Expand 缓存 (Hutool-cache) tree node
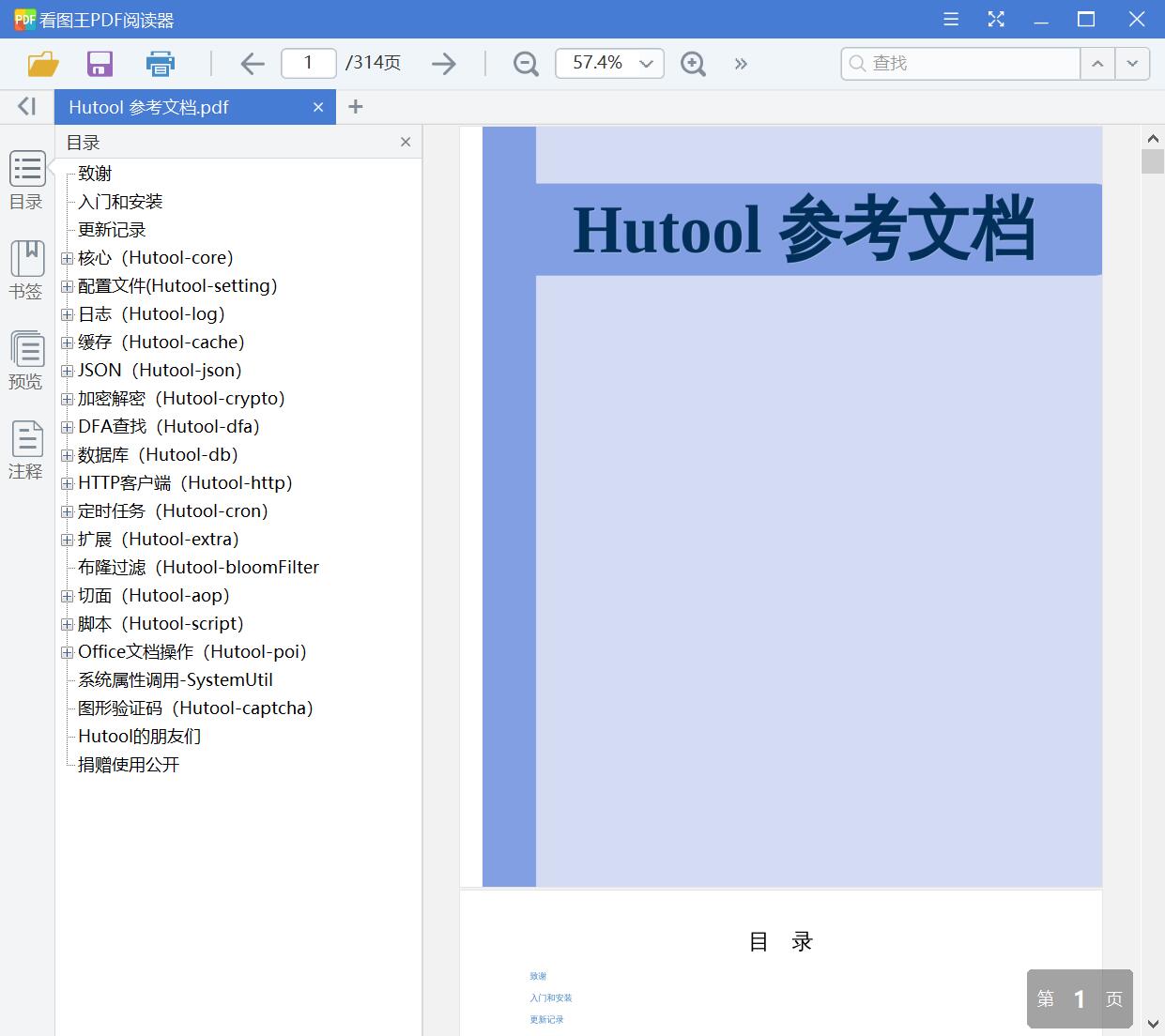The height and width of the screenshot is (1036, 1165). pyautogui.click(x=67, y=343)
